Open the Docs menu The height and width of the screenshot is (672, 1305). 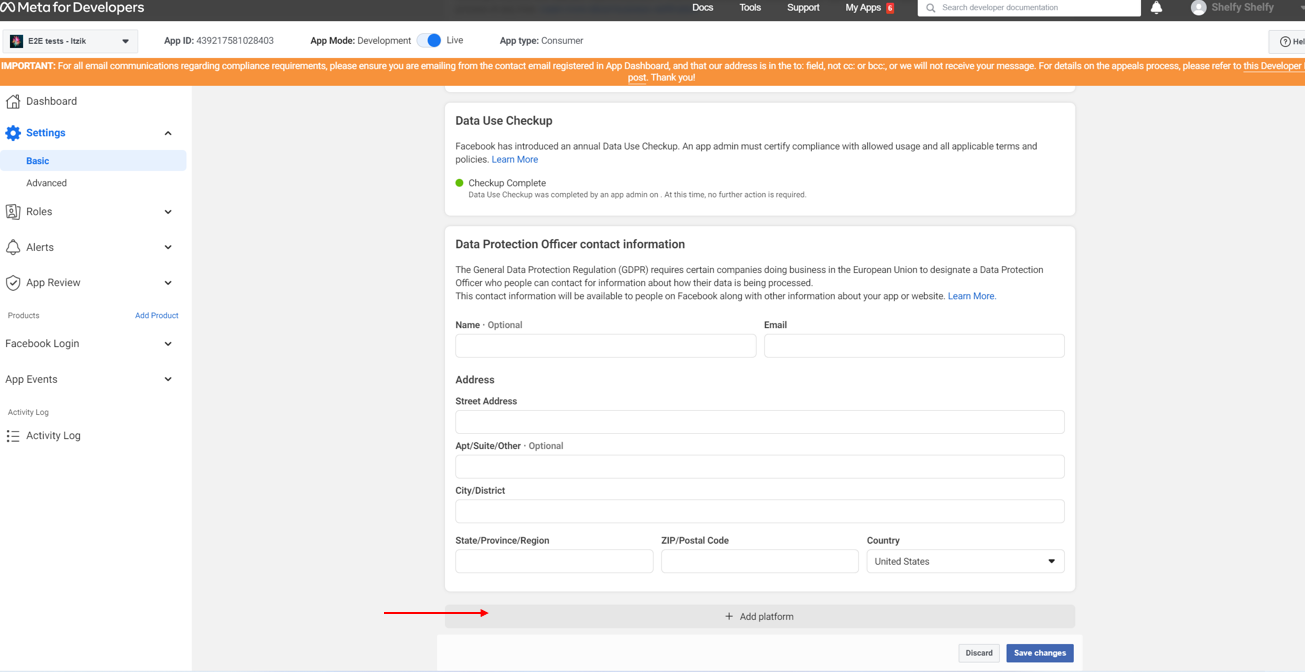pos(702,8)
